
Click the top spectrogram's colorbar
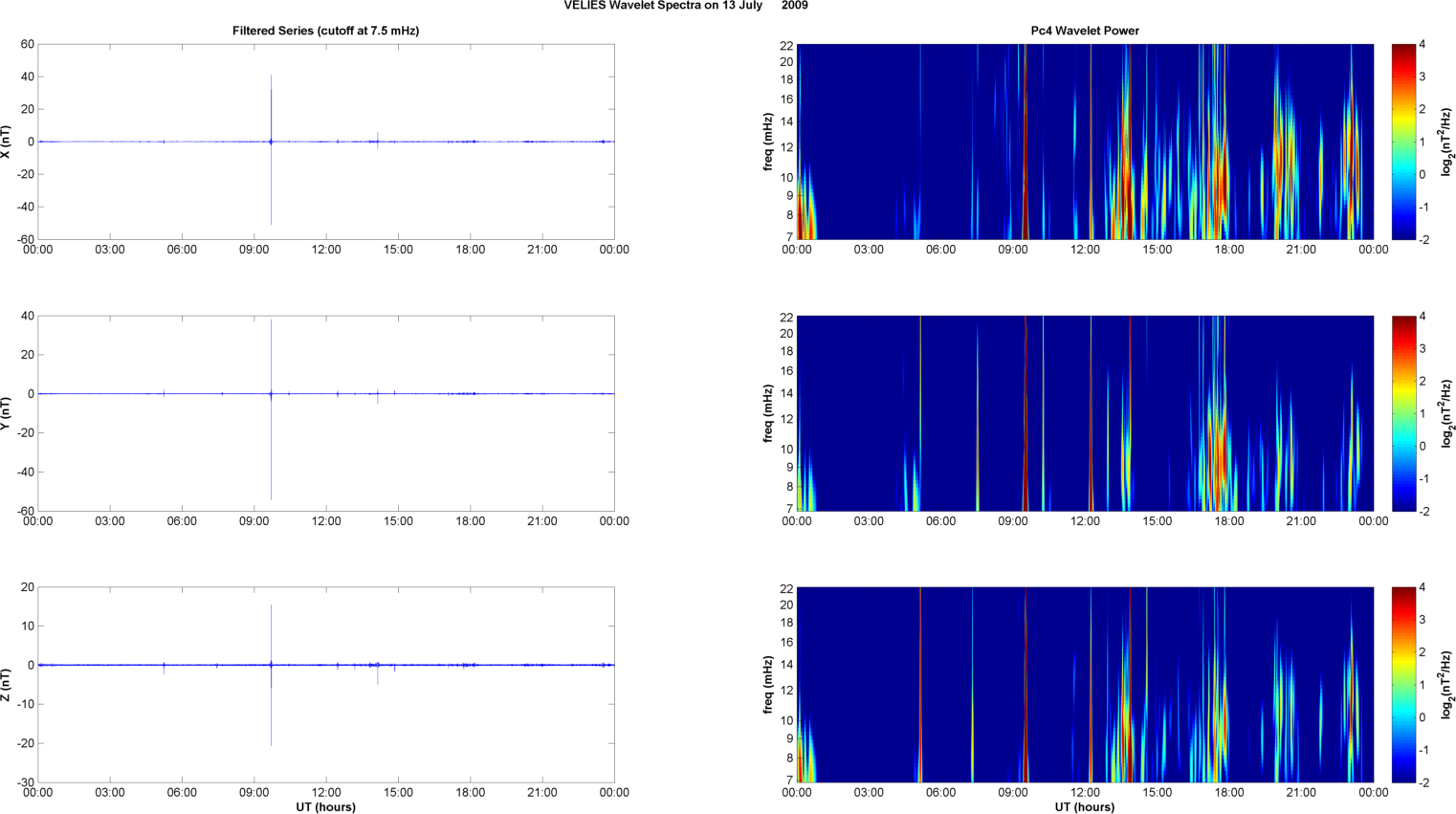[1402, 142]
